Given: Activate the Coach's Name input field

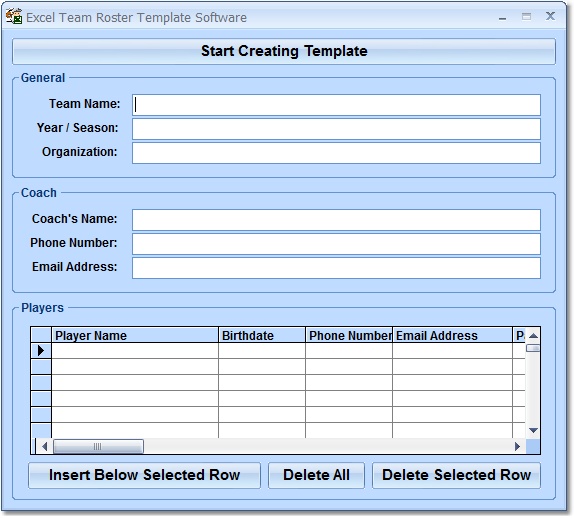Looking at the screenshot, I should pos(336,220).
